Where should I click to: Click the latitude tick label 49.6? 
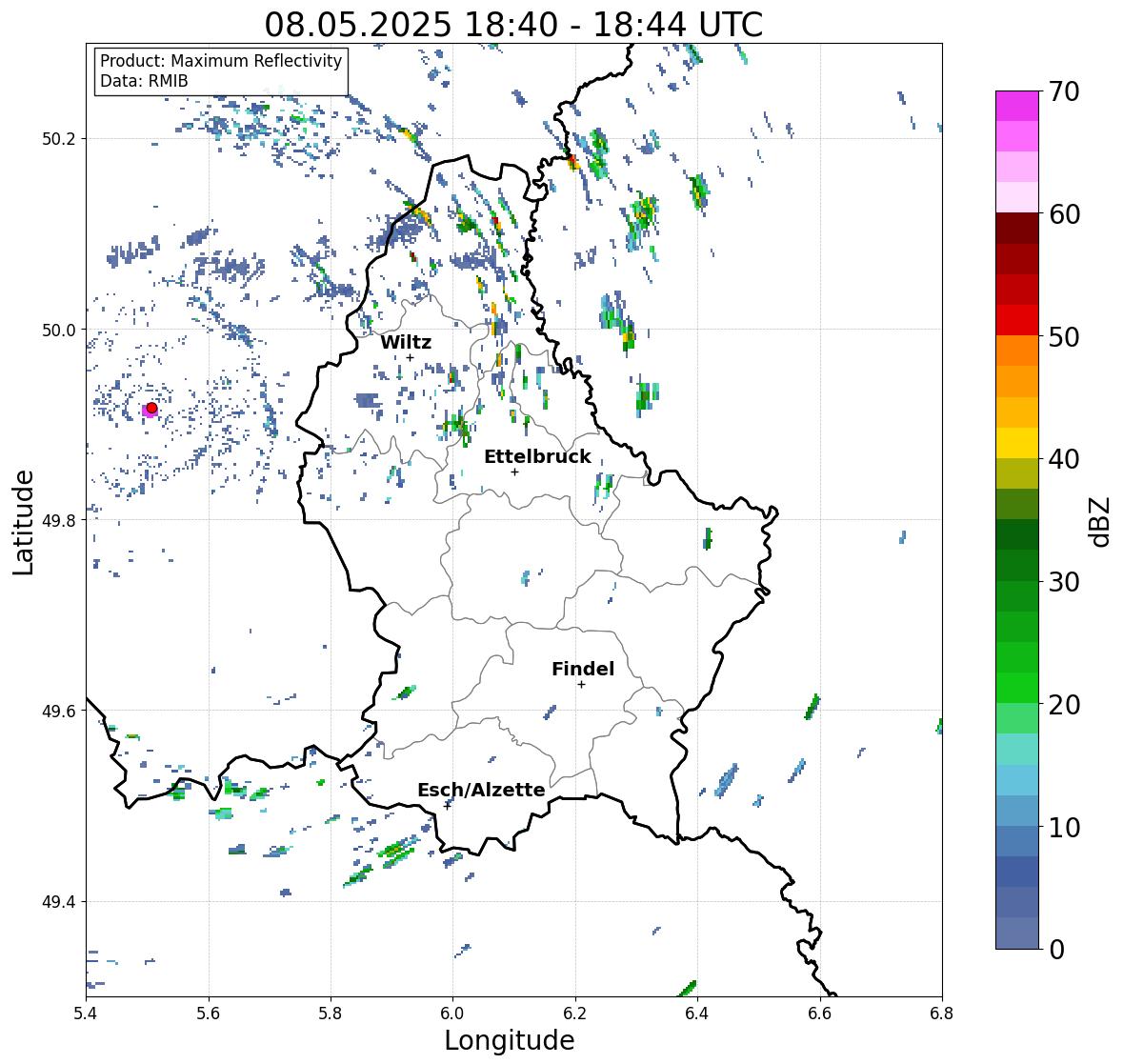[x=59, y=711]
